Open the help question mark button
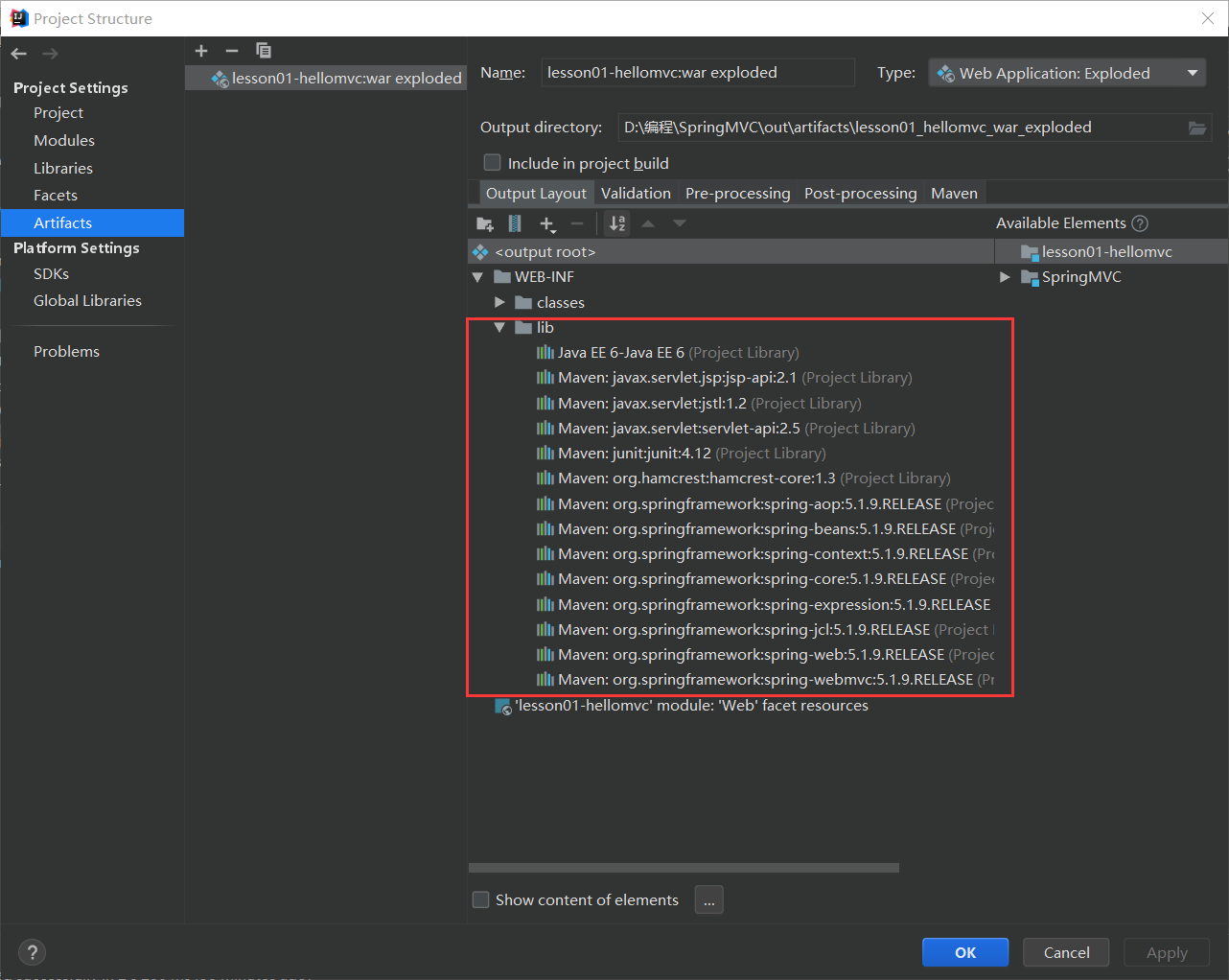Viewport: 1229px width, 980px height. 33,952
